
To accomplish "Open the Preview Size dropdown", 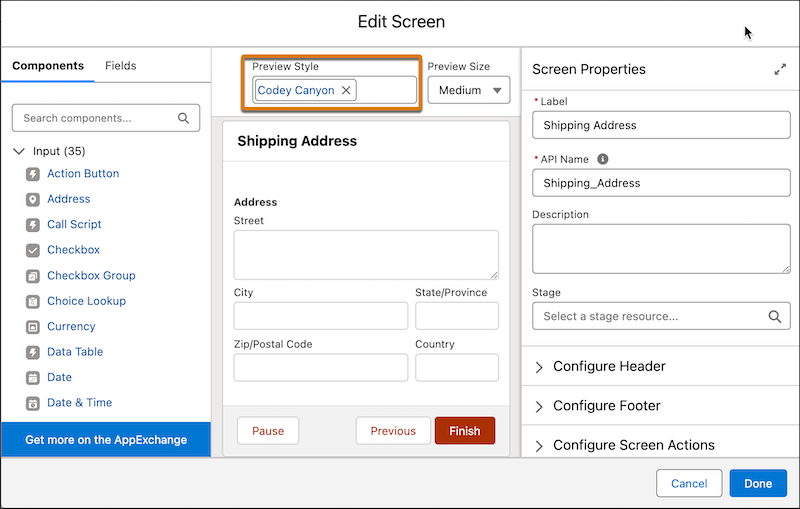I will [x=468, y=90].
